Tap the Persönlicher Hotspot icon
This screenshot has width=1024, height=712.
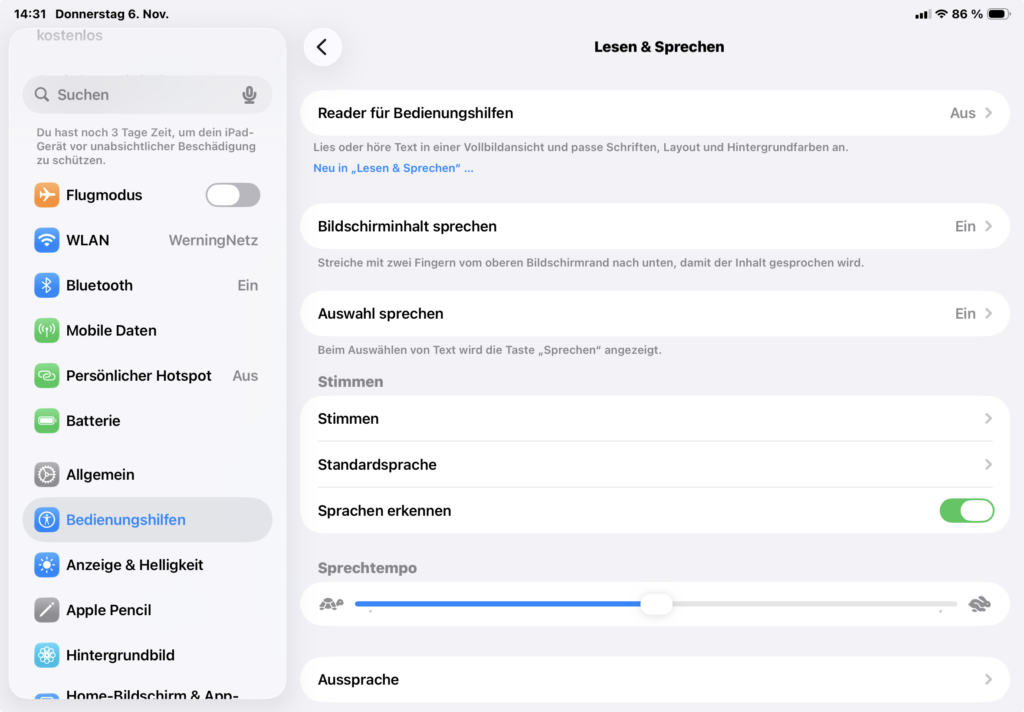pyautogui.click(x=47, y=376)
